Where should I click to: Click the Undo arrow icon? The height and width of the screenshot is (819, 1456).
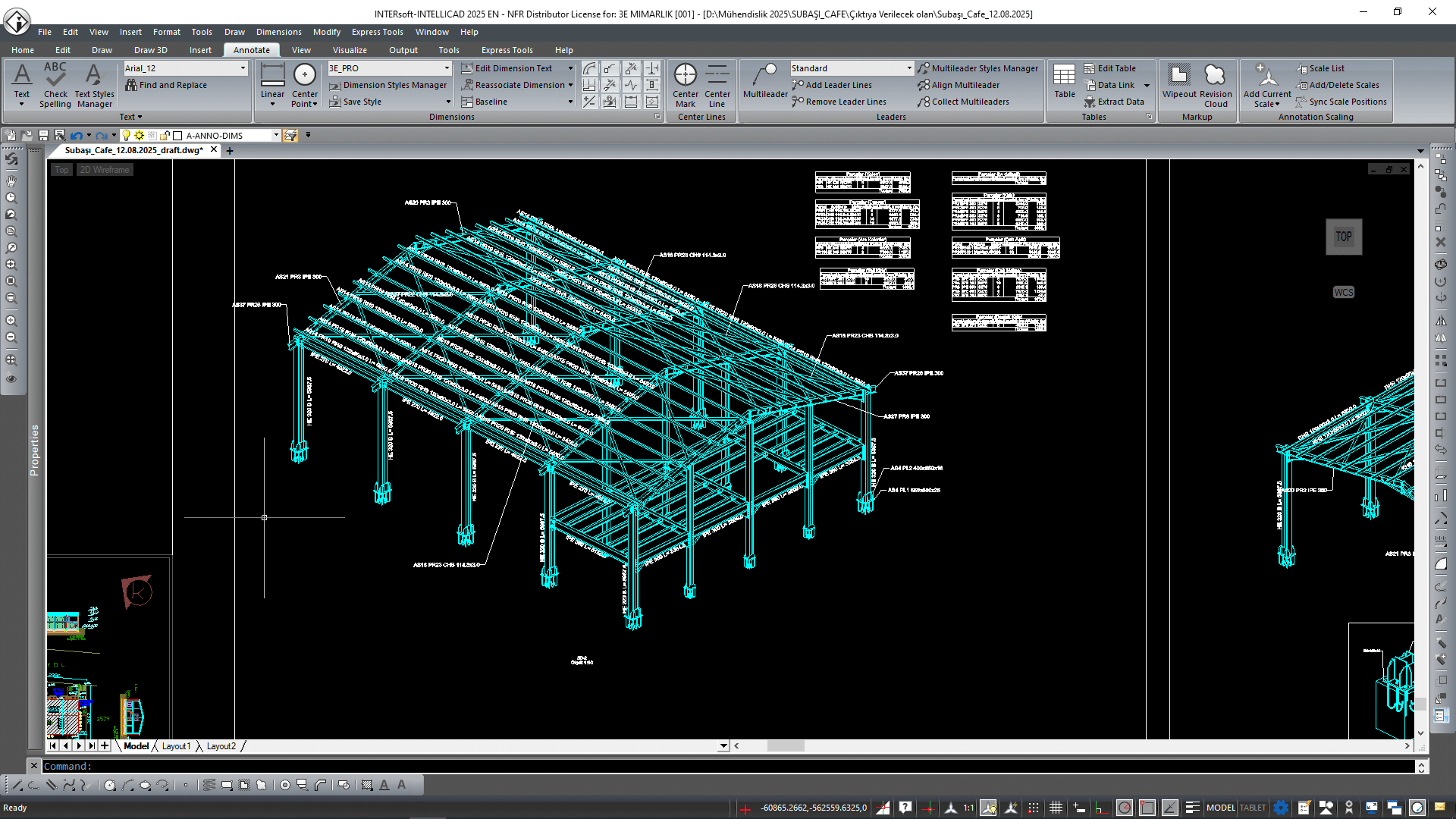click(x=76, y=136)
